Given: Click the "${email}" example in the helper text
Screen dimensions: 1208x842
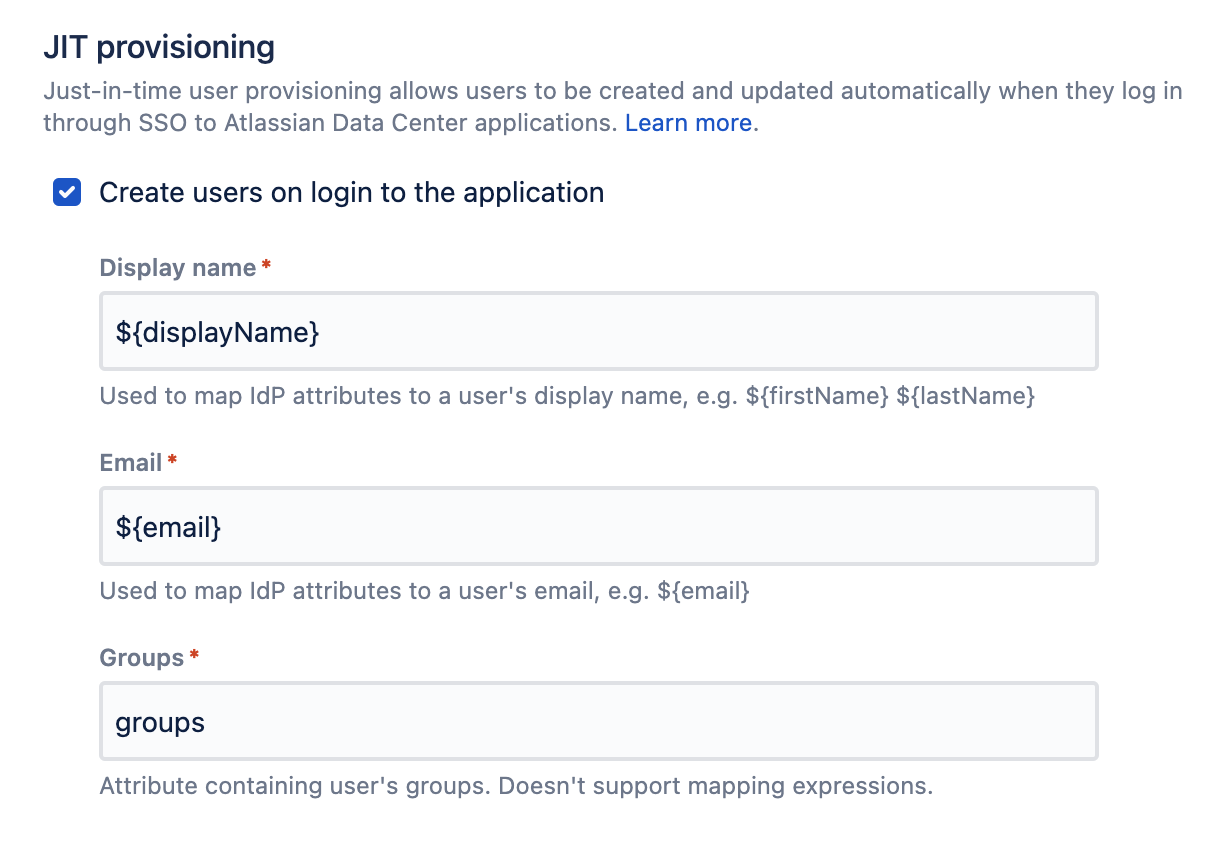Looking at the screenshot, I should (x=703, y=591).
